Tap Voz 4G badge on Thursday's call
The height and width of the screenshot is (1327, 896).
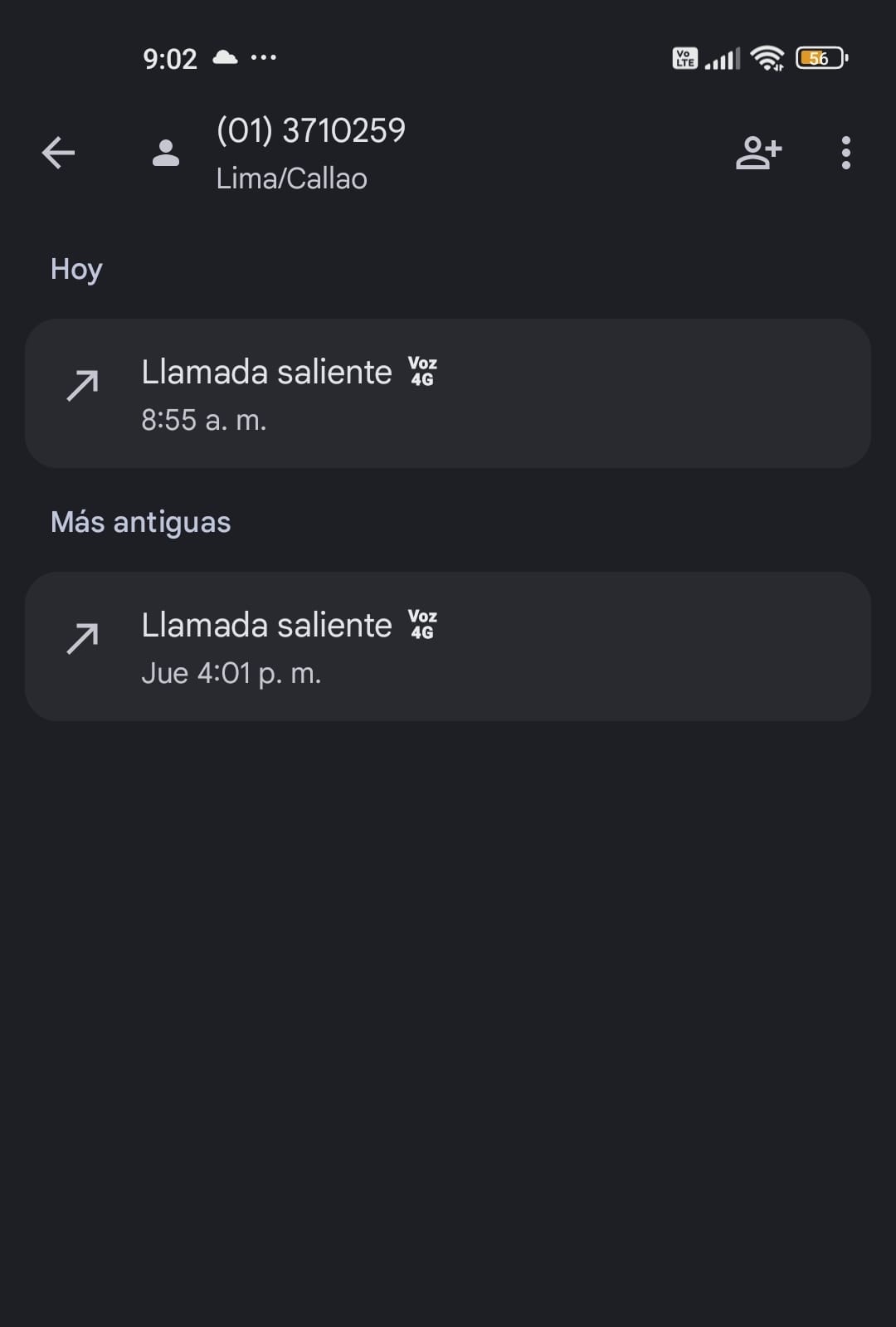click(422, 625)
